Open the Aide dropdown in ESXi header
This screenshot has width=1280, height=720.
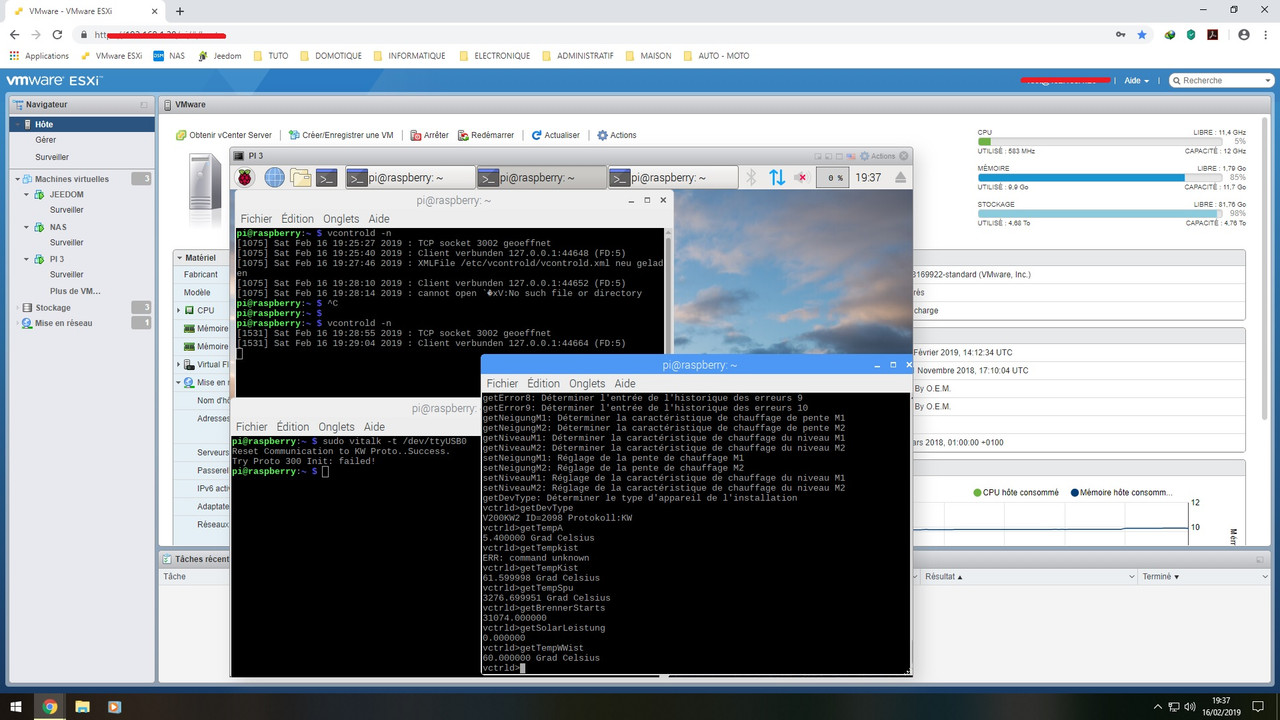click(1137, 81)
